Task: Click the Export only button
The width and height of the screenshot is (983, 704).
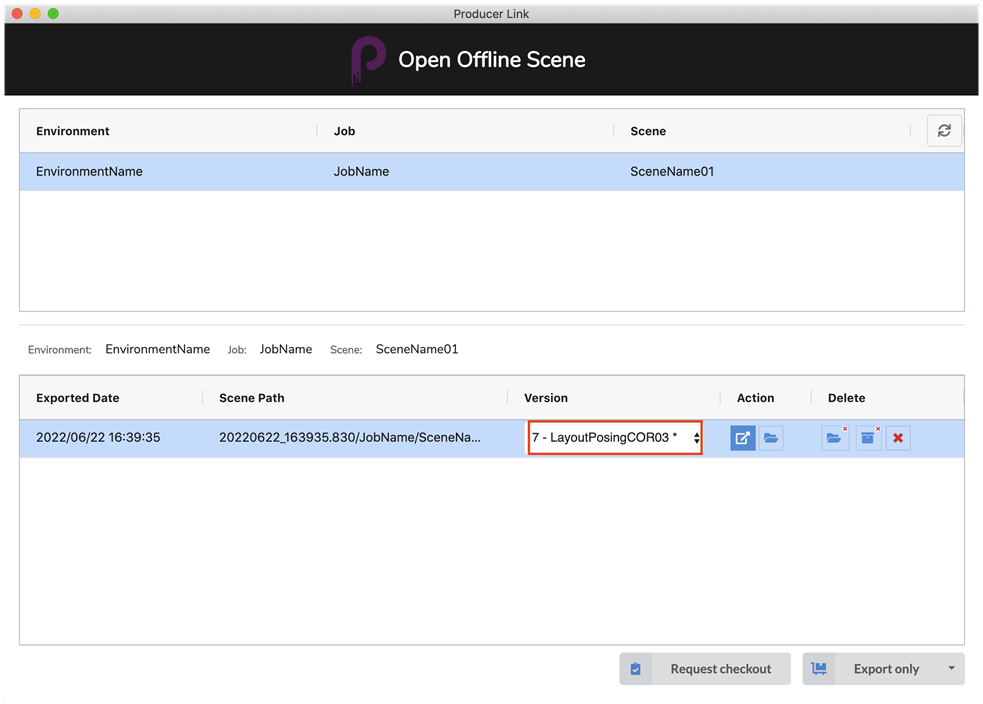Action: (x=885, y=669)
